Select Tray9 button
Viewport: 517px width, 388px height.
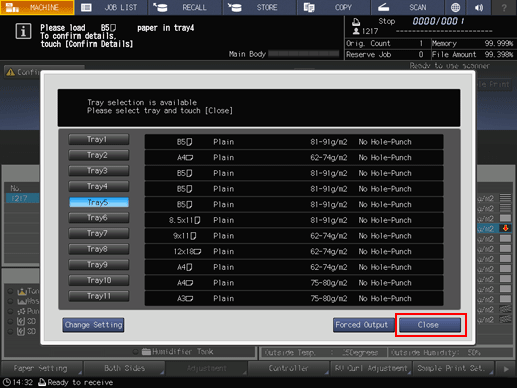[99, 265]
